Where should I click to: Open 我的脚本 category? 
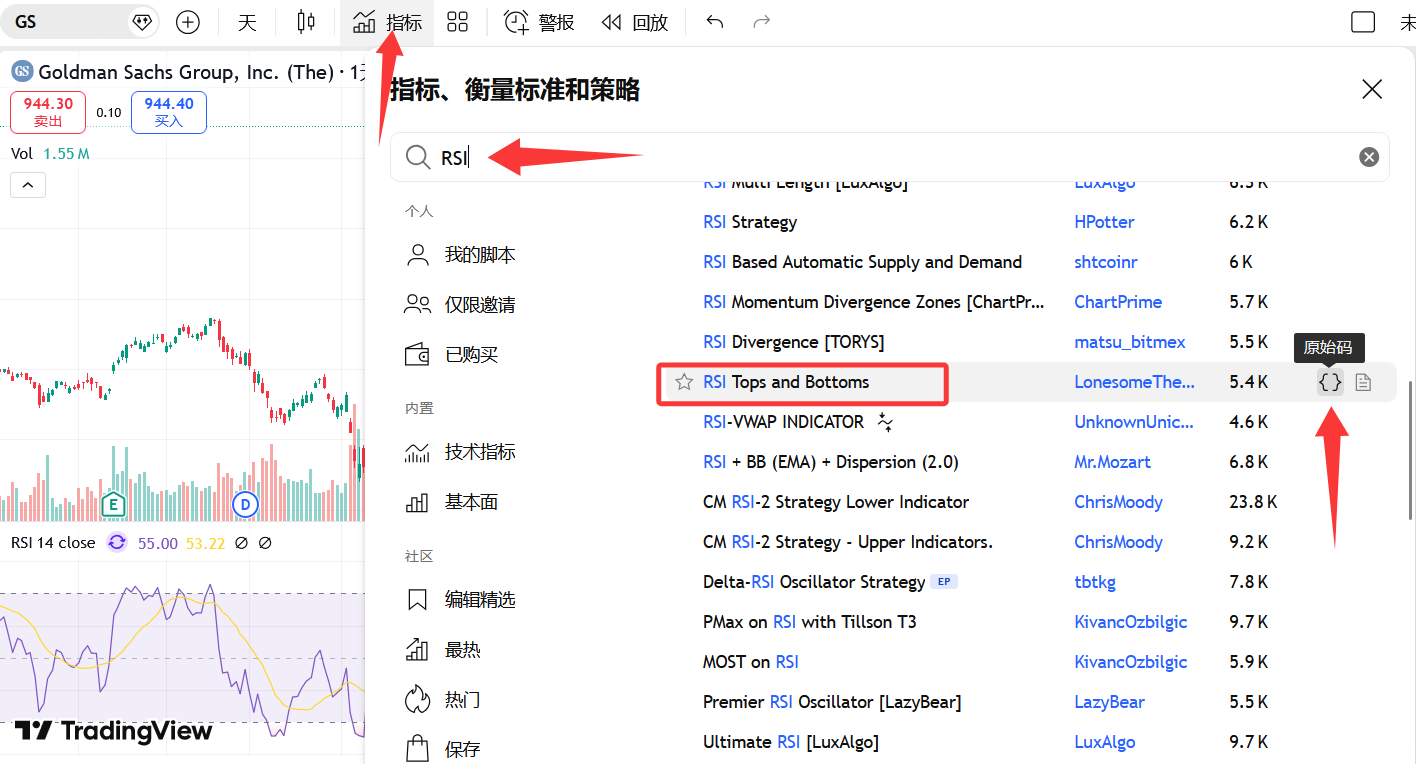pos(461,255)
